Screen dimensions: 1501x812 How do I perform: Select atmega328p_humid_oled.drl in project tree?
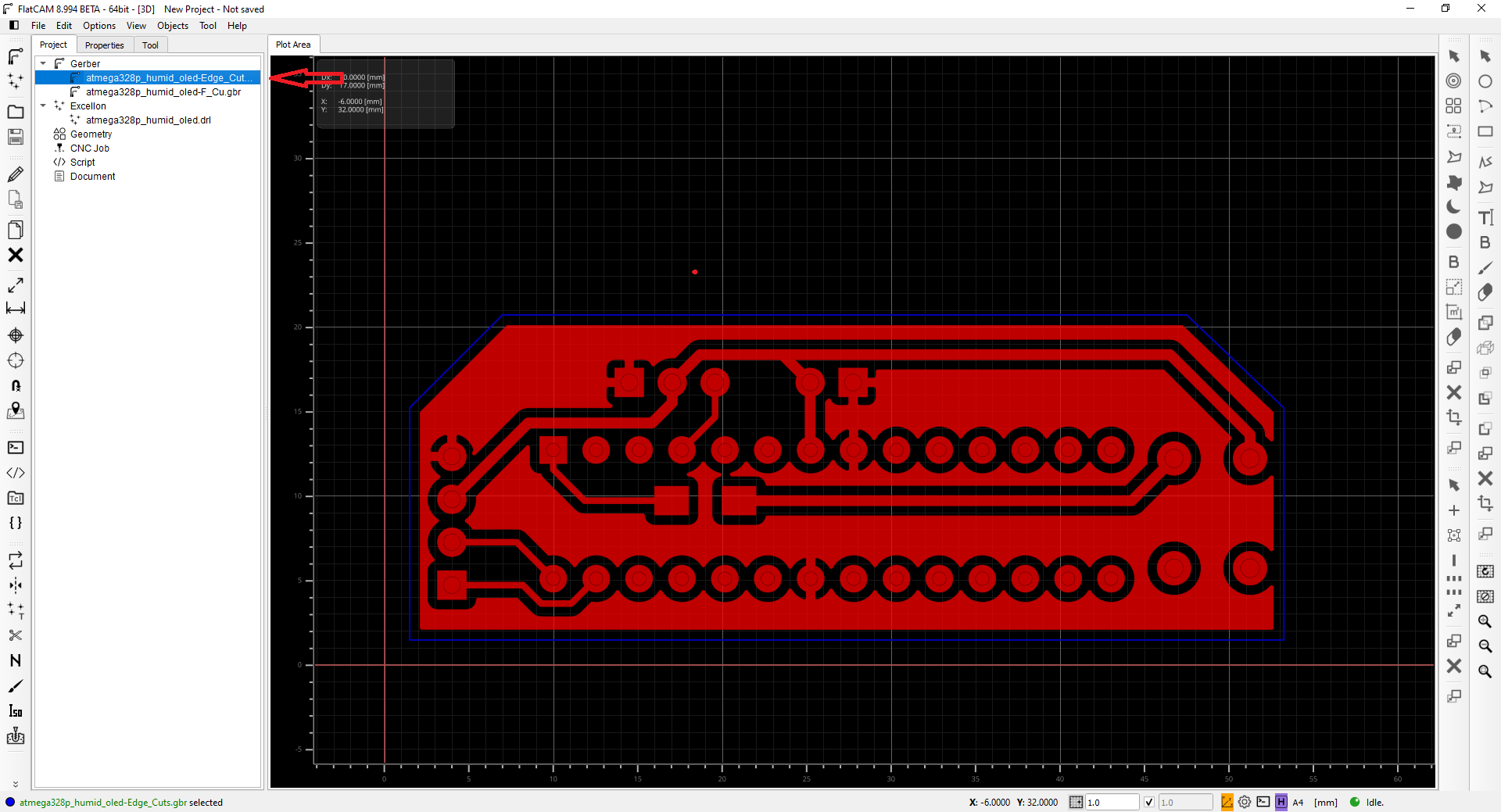(149, 120)
